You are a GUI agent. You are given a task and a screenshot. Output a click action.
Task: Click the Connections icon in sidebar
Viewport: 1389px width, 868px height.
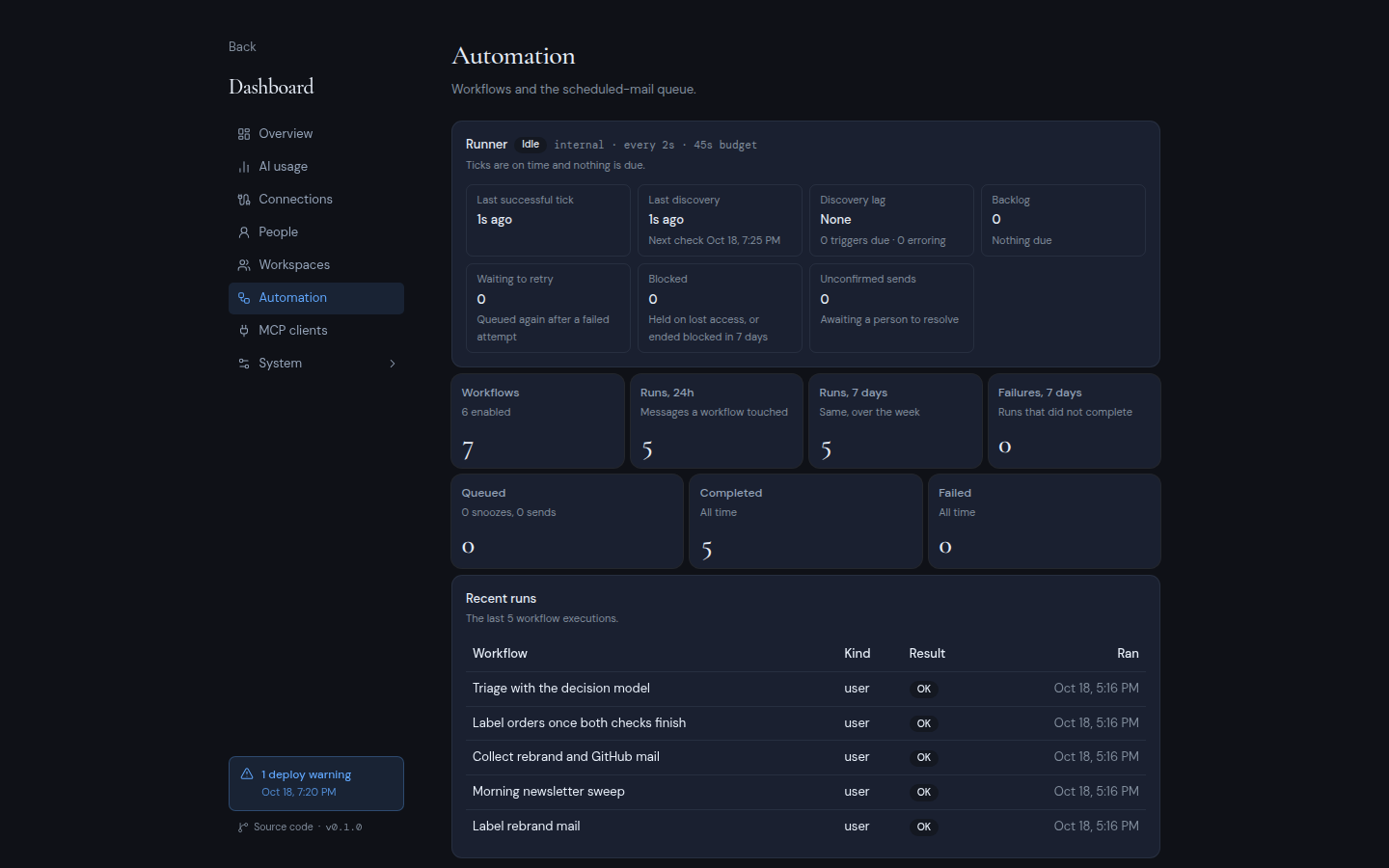pyautogui.click(x=244, y=200)
